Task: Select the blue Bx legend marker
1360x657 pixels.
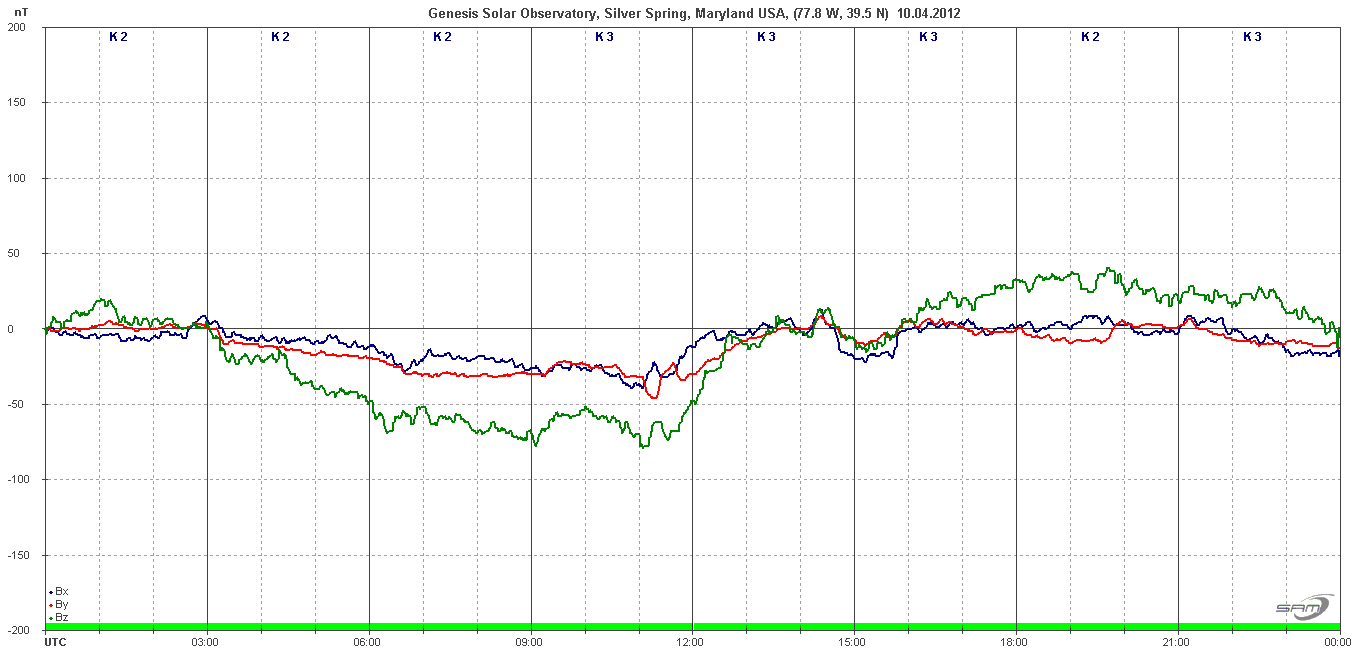Action: [x=51, y=592]
